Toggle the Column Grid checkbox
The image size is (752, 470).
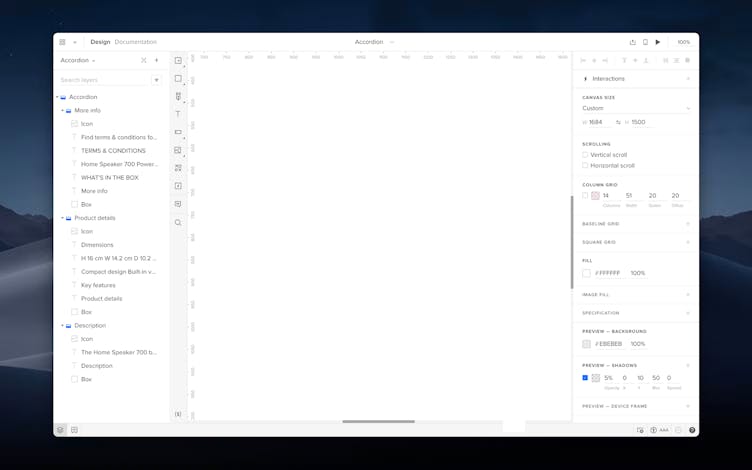(585, 195)
